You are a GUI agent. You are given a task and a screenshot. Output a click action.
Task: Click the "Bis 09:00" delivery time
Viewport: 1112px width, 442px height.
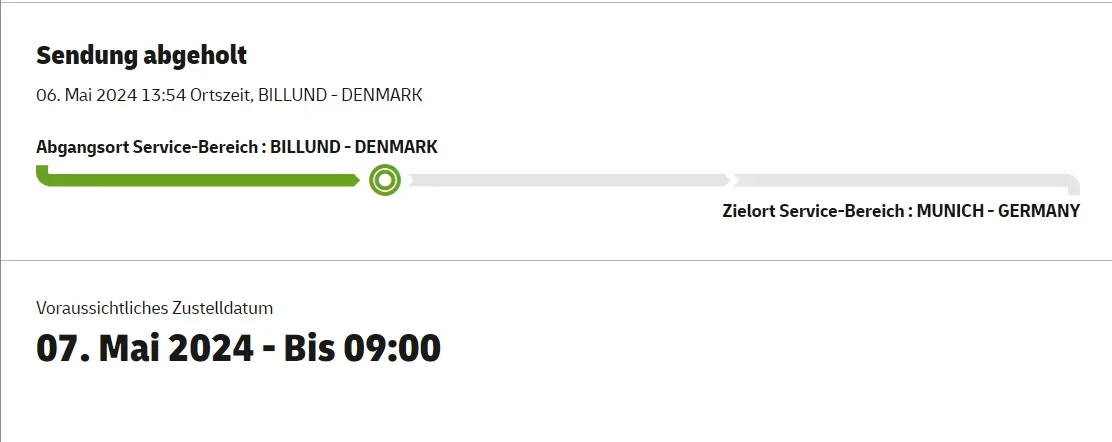click(362, 347)
